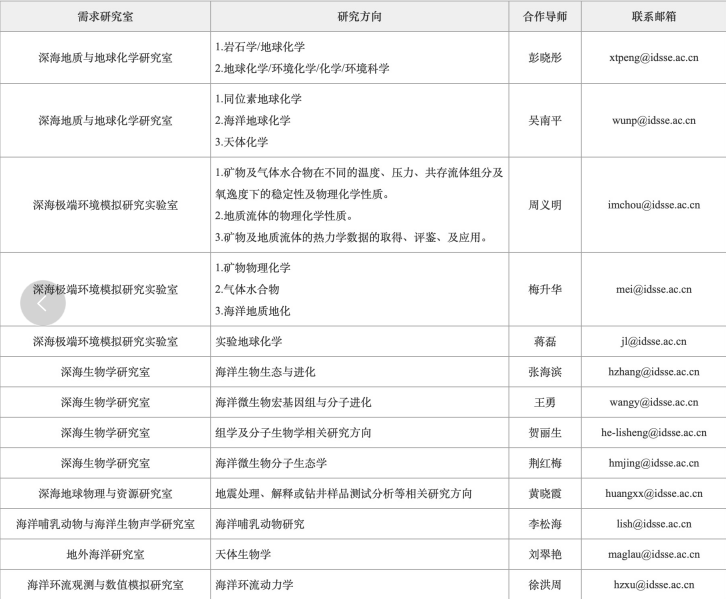This screenshot has height=599, width=726.
Task: Click email he-lisheng@idsse.ac.cn
Action: pos(654,433)
